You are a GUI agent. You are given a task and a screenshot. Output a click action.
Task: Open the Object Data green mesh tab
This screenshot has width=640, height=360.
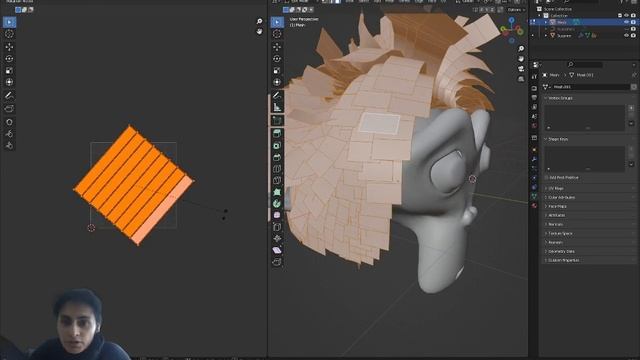point(534,196)
